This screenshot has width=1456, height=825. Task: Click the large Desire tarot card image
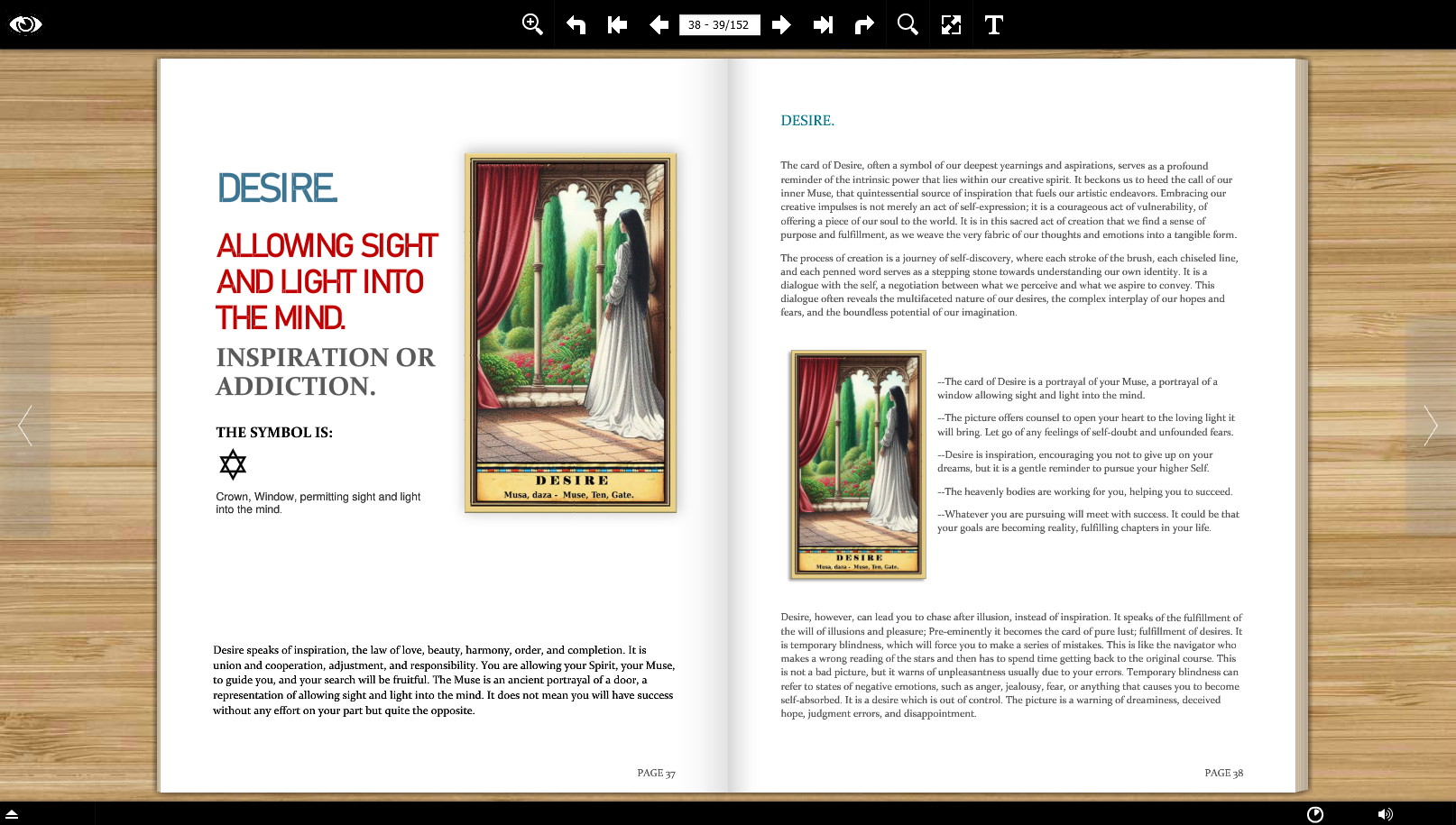click(570, 333)
